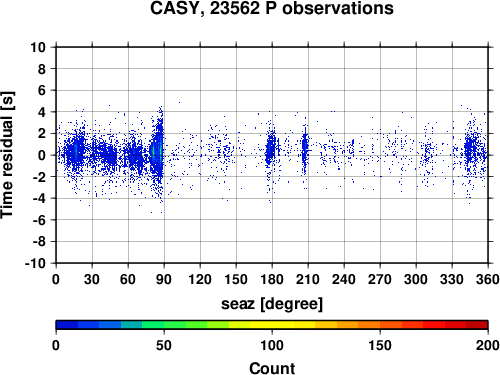The width and height of the screenshot is (500, 375).
Task: Click the x-axis tick label 90
Action: (164, 279)
